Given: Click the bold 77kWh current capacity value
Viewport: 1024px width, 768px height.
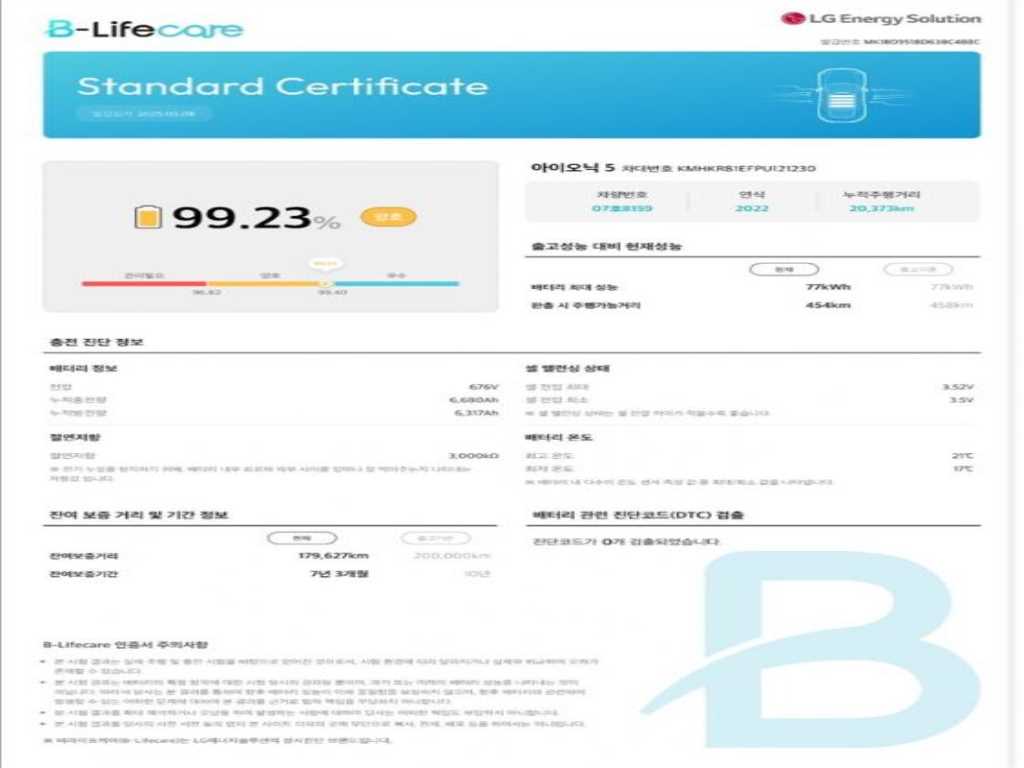Looking at the screenshot, I should coord(827,287).
